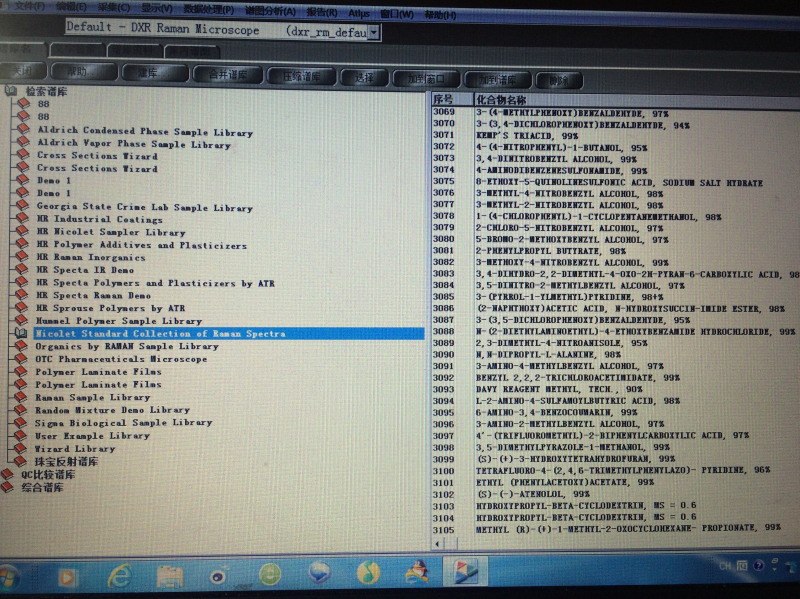Open Windows Explorer folder icon in taskbar
Viewport: 800px width, 599px height.
click(x=169, y=577)
